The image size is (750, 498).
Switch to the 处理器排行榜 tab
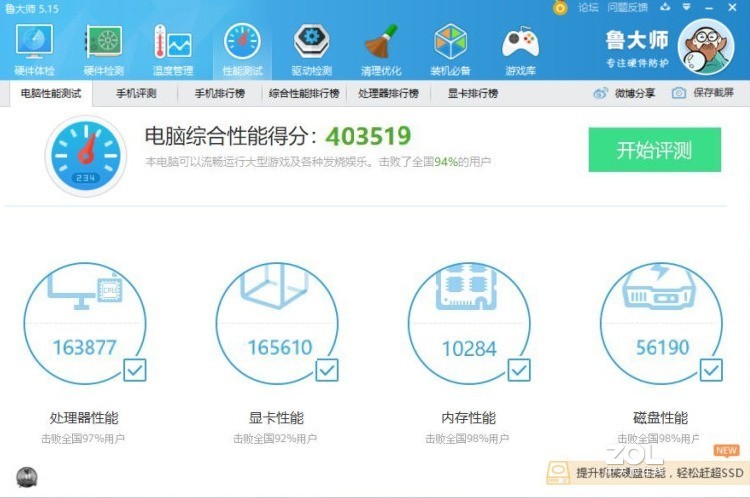click(388, 93)
